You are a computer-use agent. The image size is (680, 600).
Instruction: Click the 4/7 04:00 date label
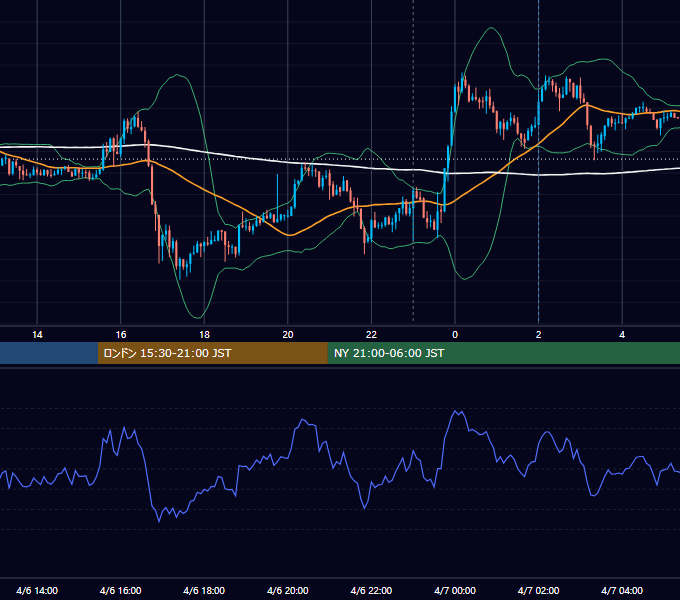[622, 590]
